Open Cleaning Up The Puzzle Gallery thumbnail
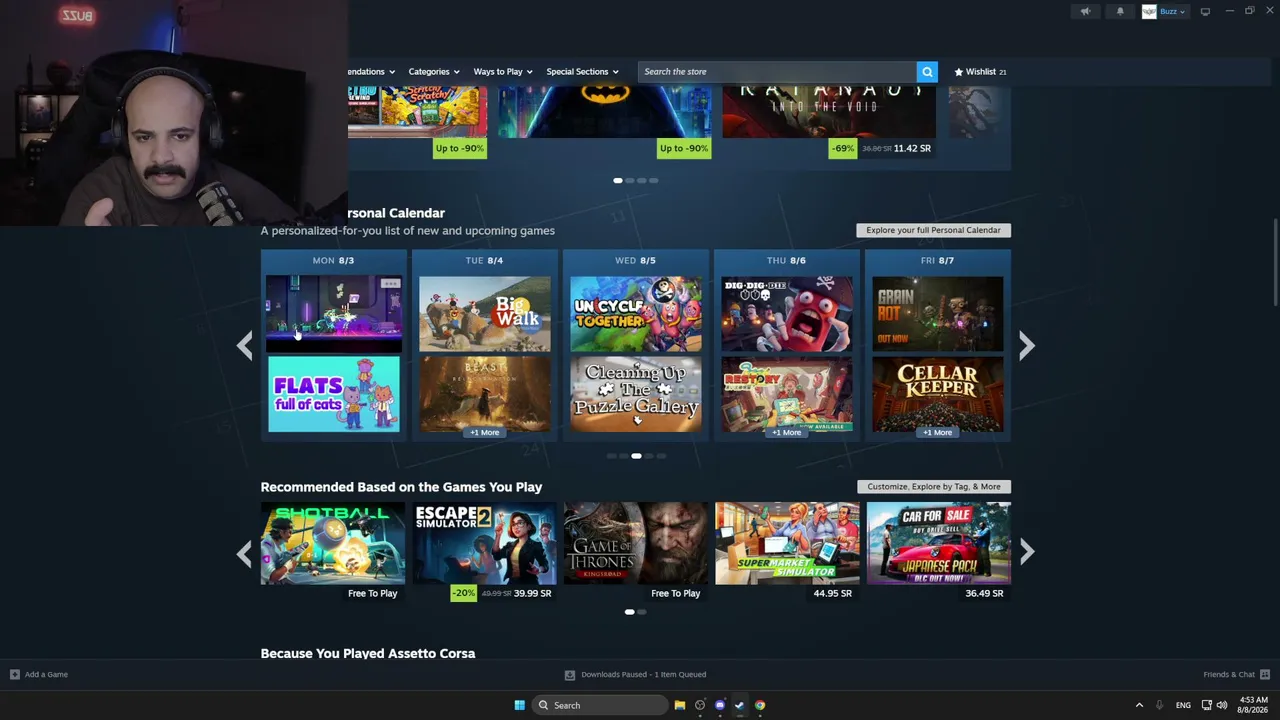1280x720 pixels. coord(635,395)
